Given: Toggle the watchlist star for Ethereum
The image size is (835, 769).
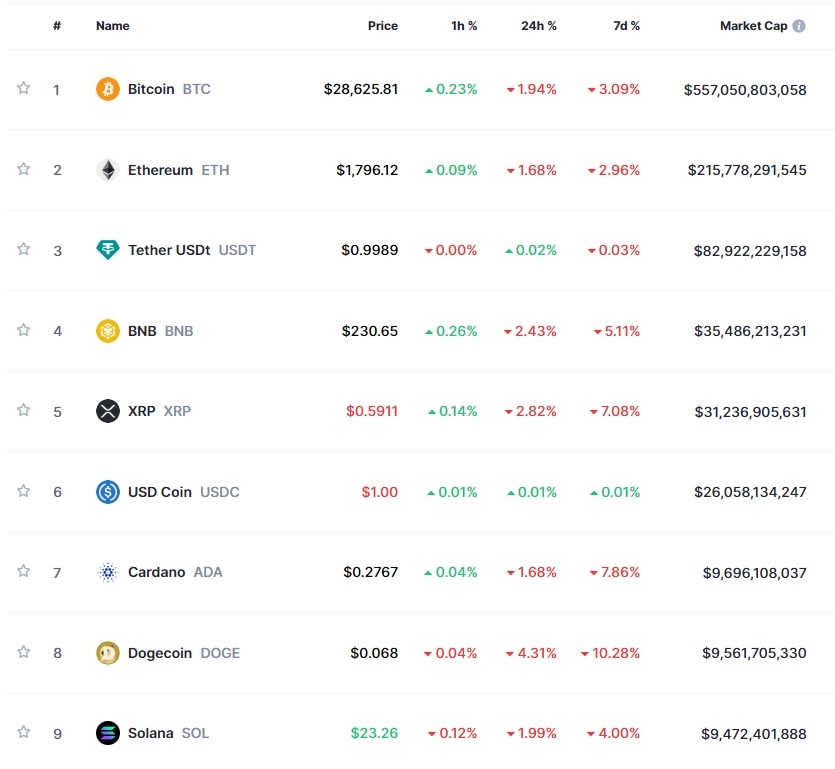Looking at the screenshot, I should click(x=23, y=169).
